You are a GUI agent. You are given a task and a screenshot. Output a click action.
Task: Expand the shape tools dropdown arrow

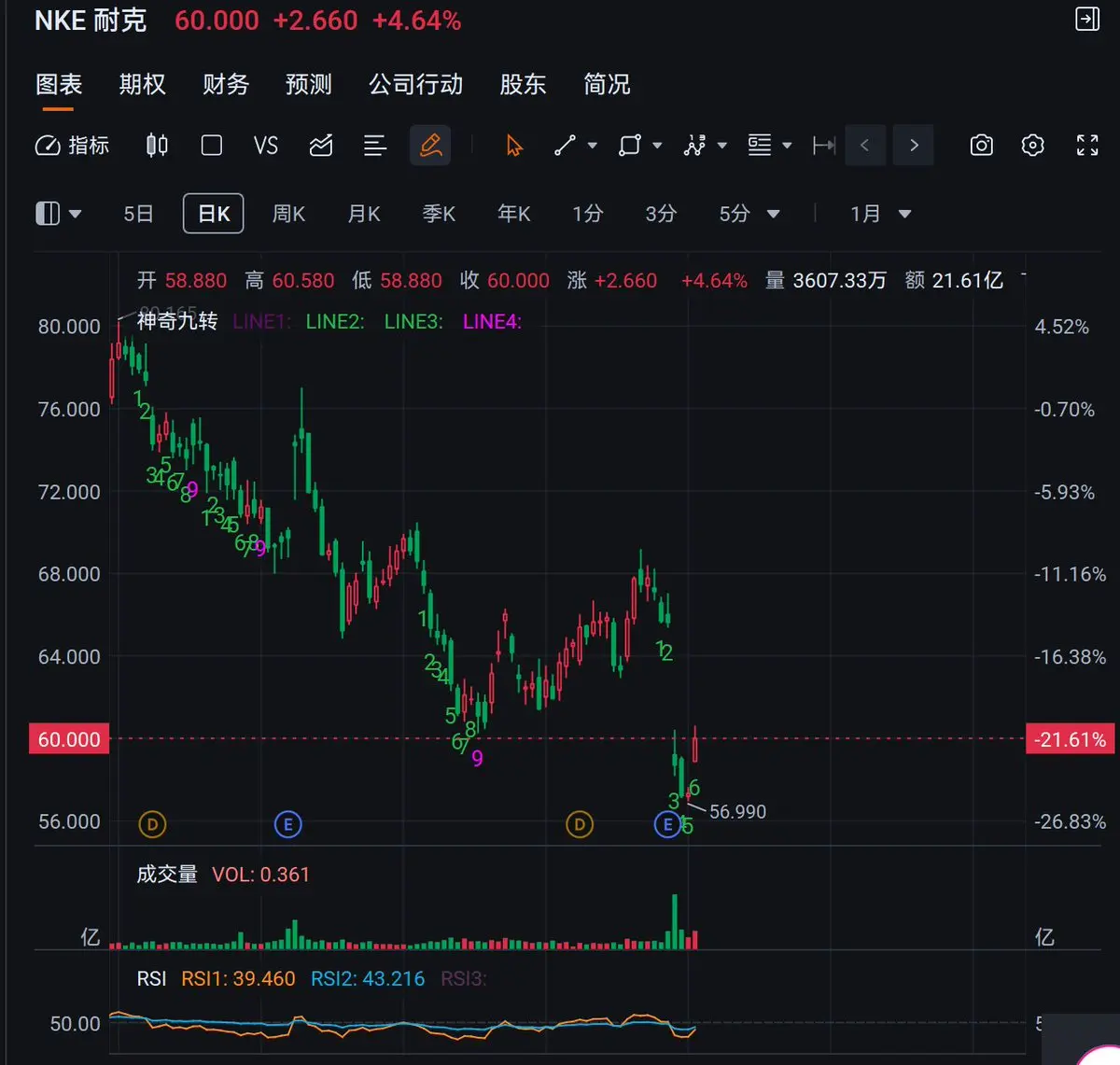coord(657,146)
